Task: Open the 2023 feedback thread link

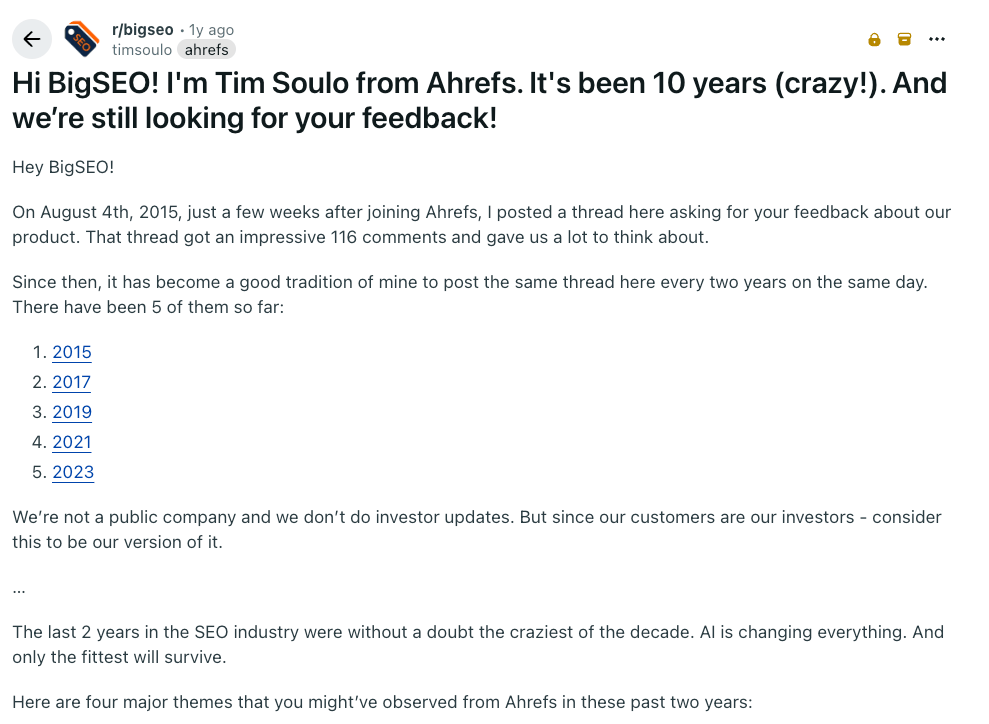Action: 73,472
